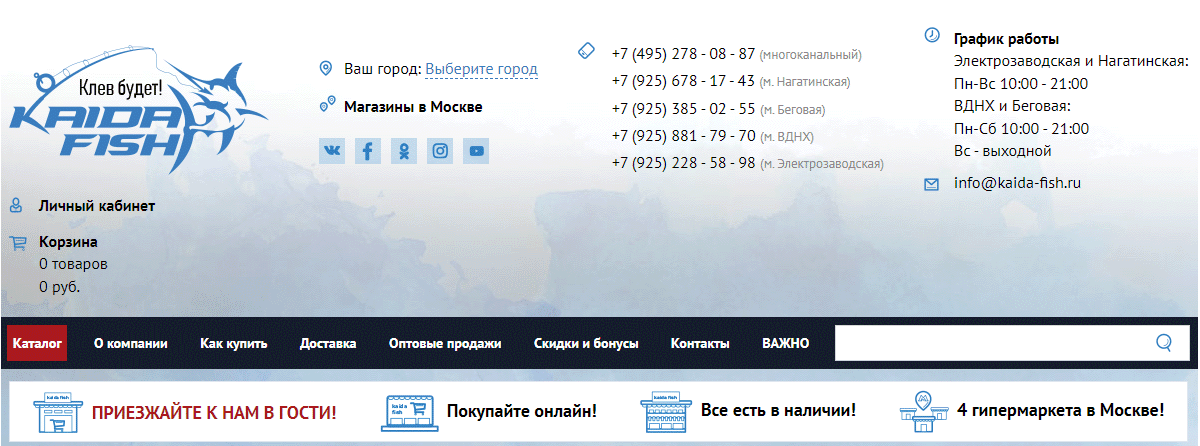Click the 4 гипермаркета в Москве! text
Screen dimensions: 1200x446
point(1061,411)
